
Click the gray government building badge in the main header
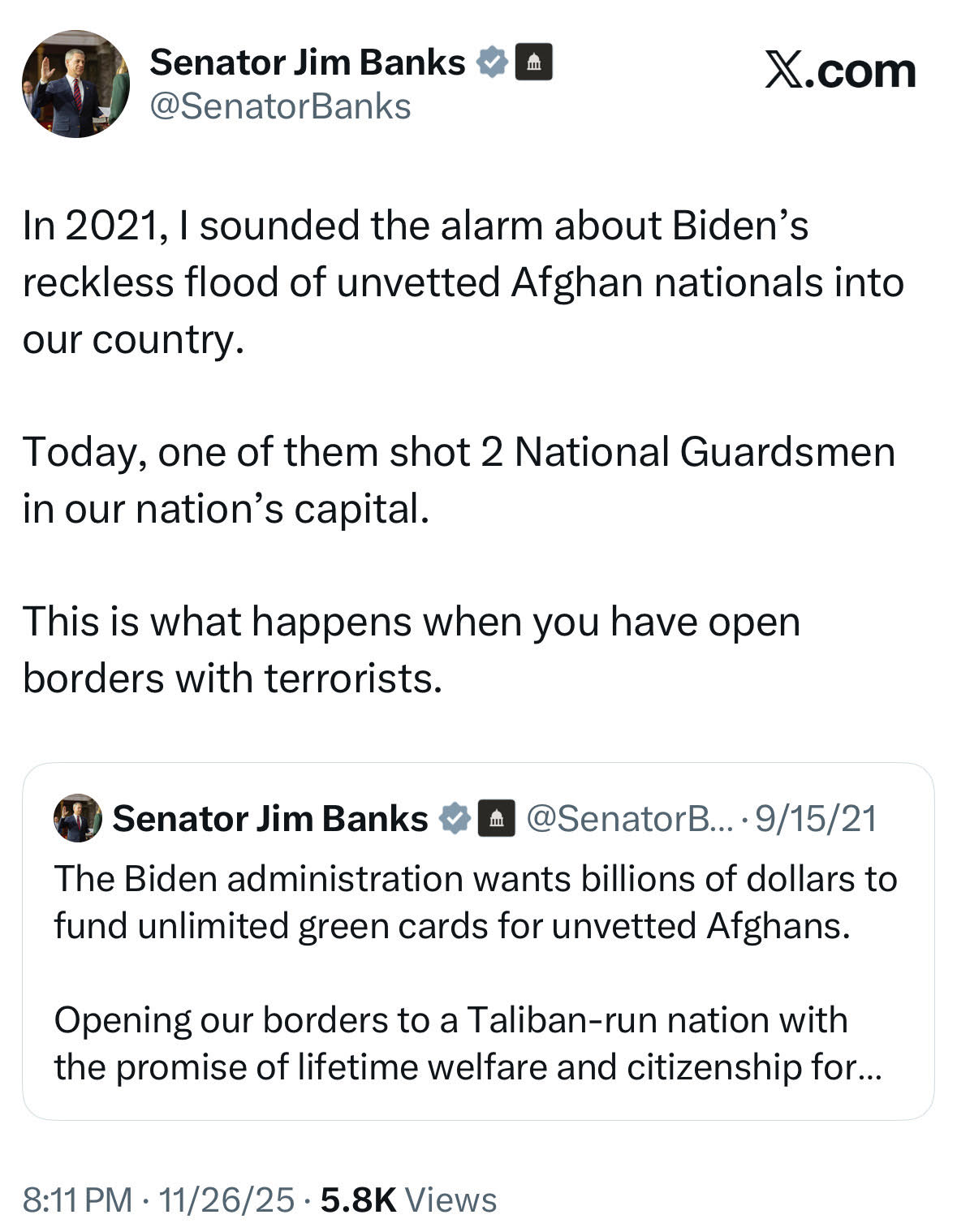coord(533,62)
